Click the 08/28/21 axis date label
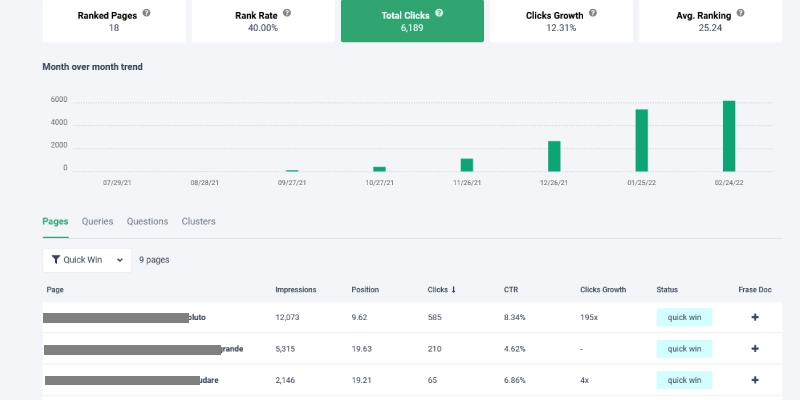This screenshot has width=800, height=400. click(x=205, y=183)
